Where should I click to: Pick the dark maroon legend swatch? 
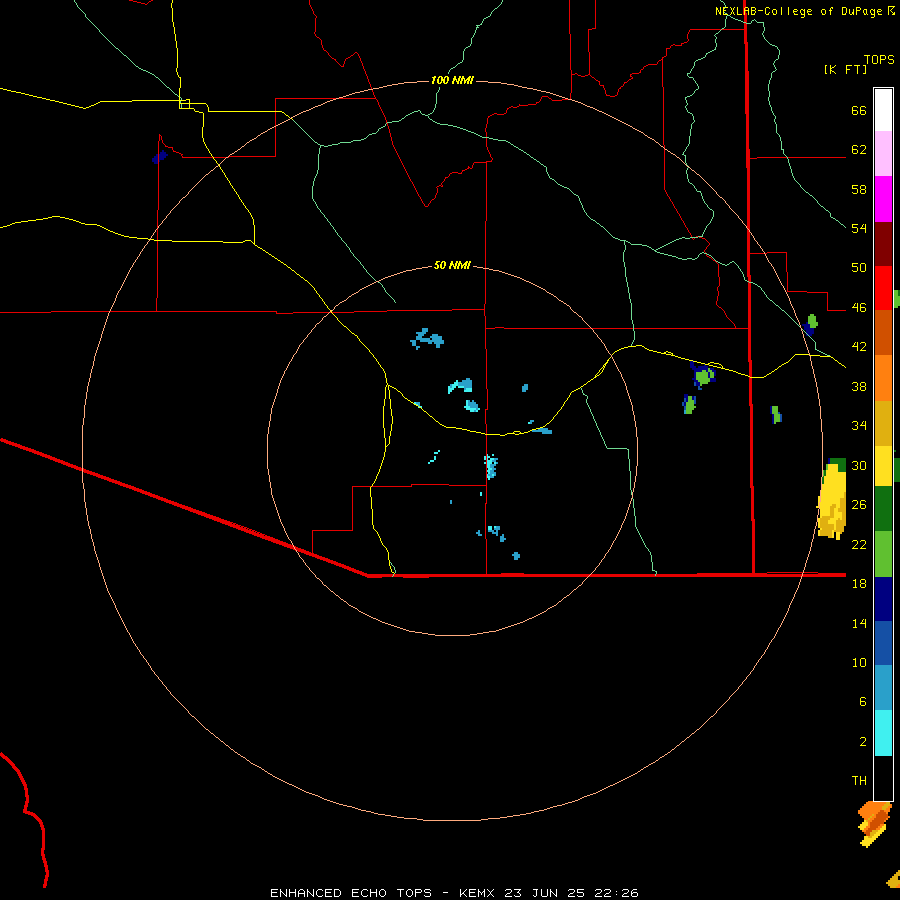pos(883,243)
